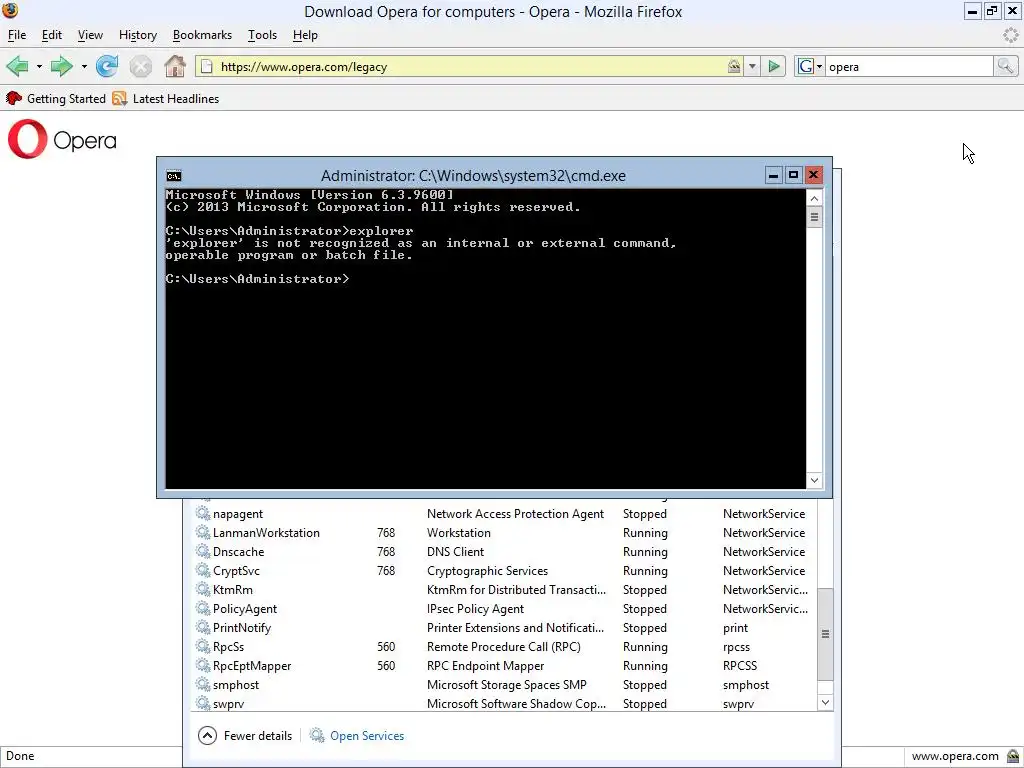
Task: Click the Open Services link
Action: 367,735
